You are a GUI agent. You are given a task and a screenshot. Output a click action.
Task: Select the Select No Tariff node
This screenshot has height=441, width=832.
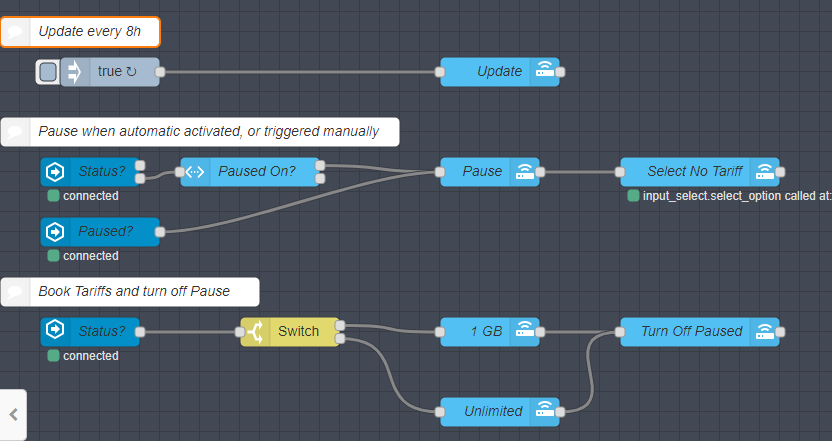700,171
